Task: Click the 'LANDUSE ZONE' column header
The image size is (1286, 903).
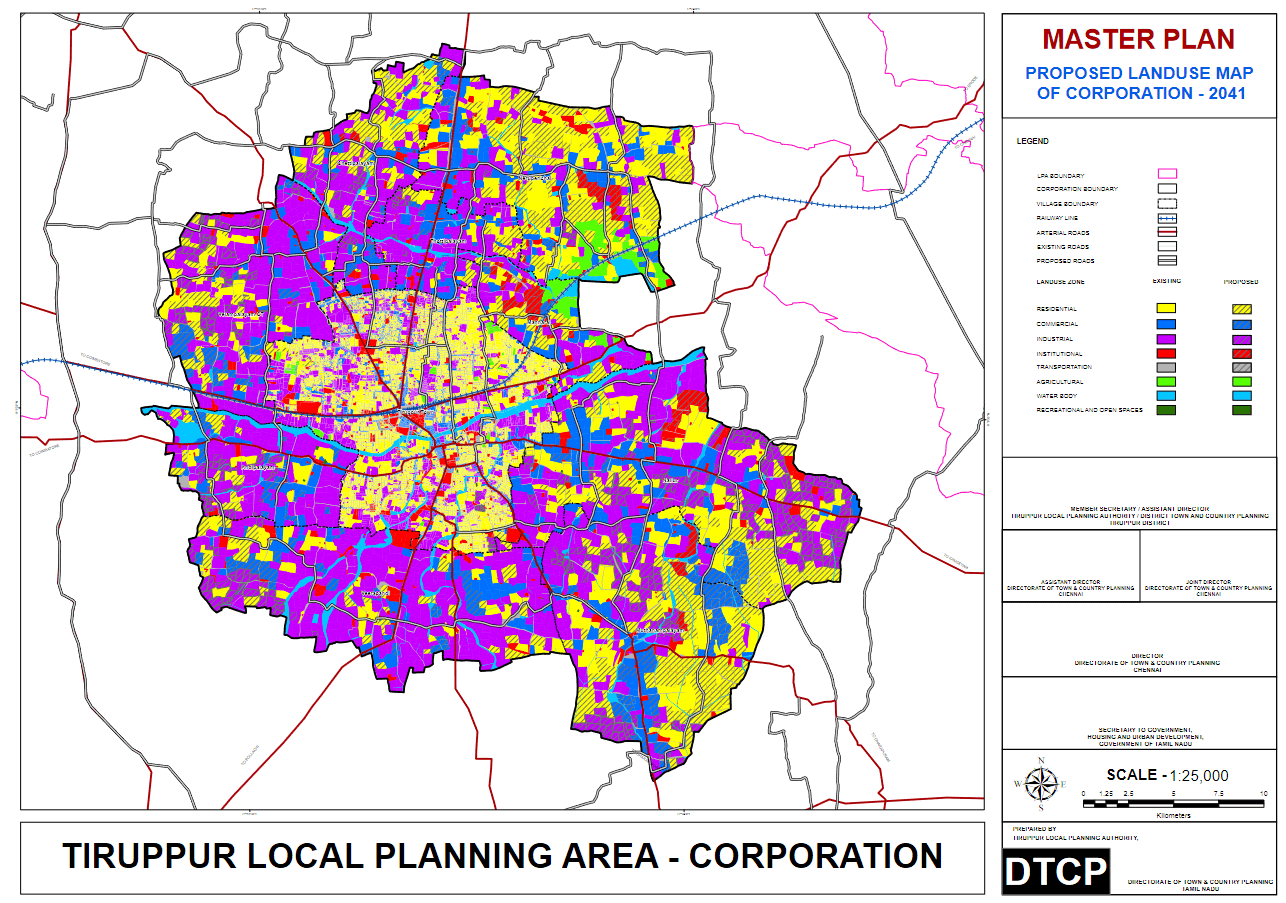Action: [1061, 282]
